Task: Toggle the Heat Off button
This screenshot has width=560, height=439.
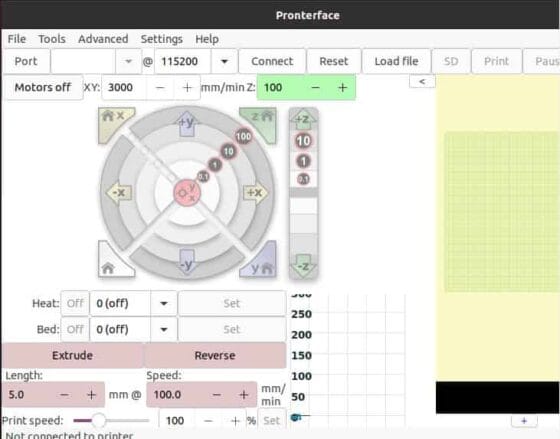Action: pos(75,304)
